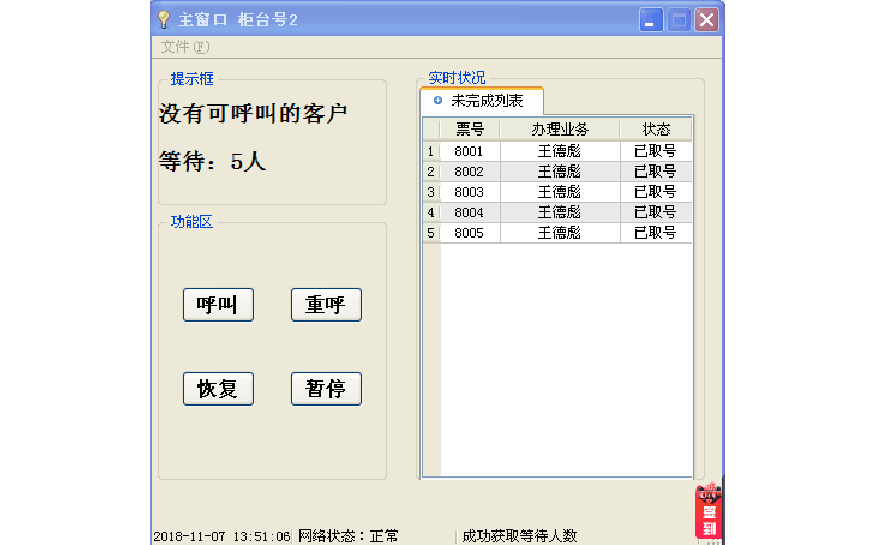
Task: Click row header number 3
Action: 431,192
